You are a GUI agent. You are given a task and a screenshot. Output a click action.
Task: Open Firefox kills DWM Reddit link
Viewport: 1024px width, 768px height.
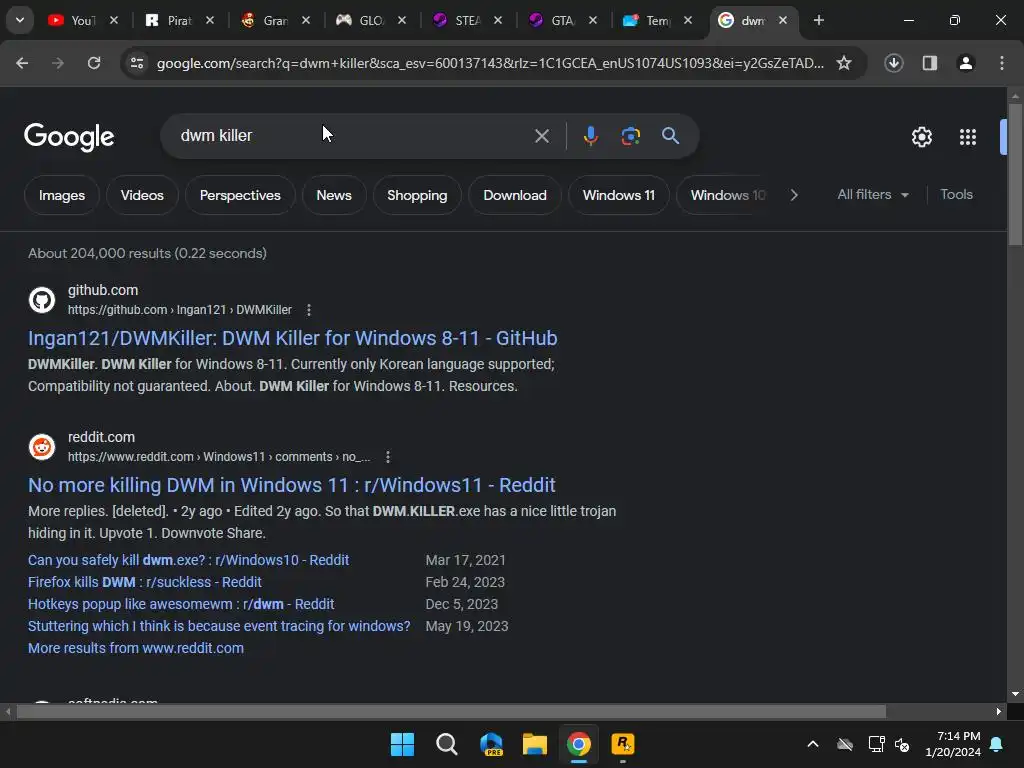145,583
